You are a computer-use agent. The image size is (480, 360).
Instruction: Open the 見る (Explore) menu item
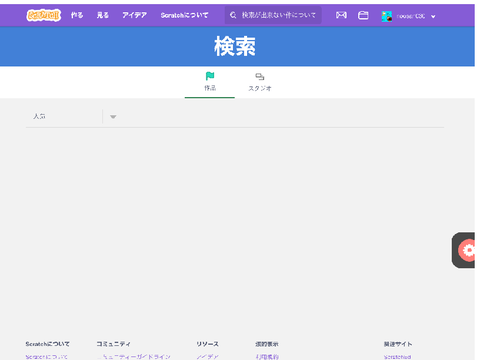tap(103, 15)
